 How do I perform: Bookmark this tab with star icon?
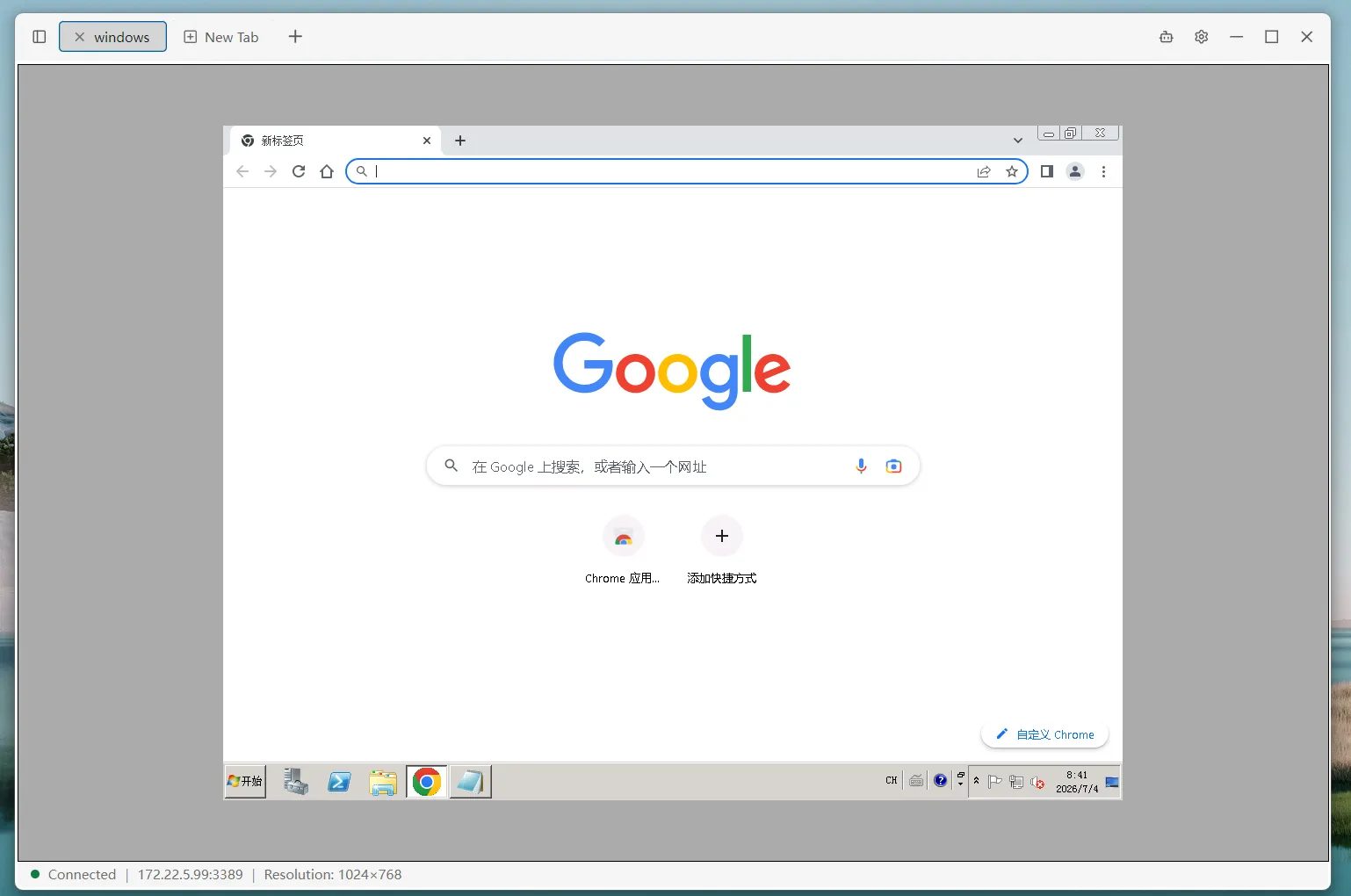[x=1012, y=171]
